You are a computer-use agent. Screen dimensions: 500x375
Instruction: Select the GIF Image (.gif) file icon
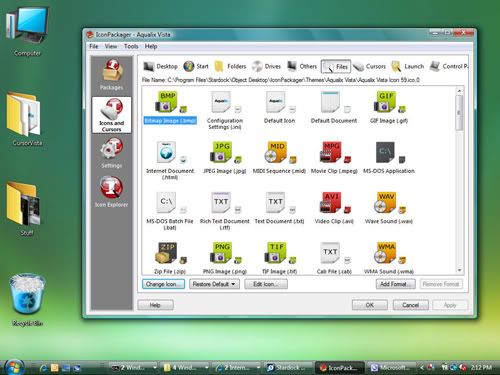click(x=388, y=107)
